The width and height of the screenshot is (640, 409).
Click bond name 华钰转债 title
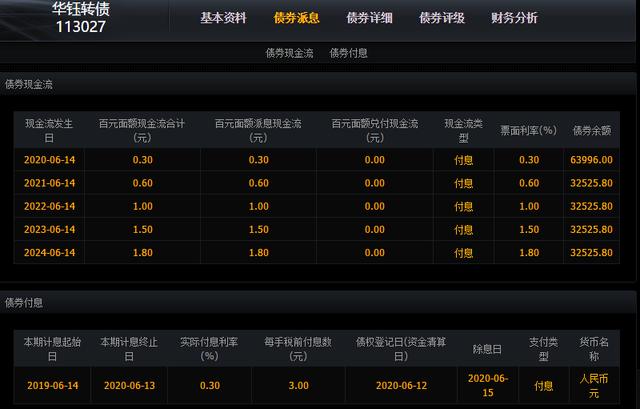81,9
